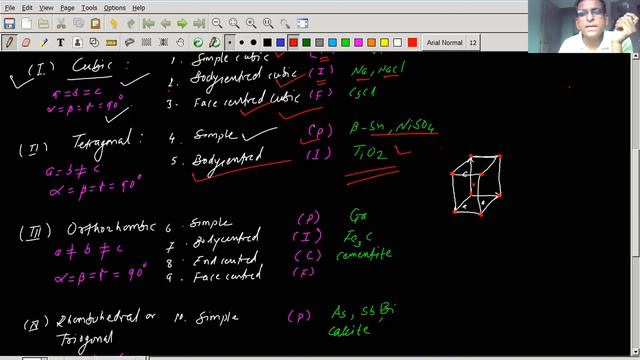Click the Paste clipboard icon

[96, 23]
